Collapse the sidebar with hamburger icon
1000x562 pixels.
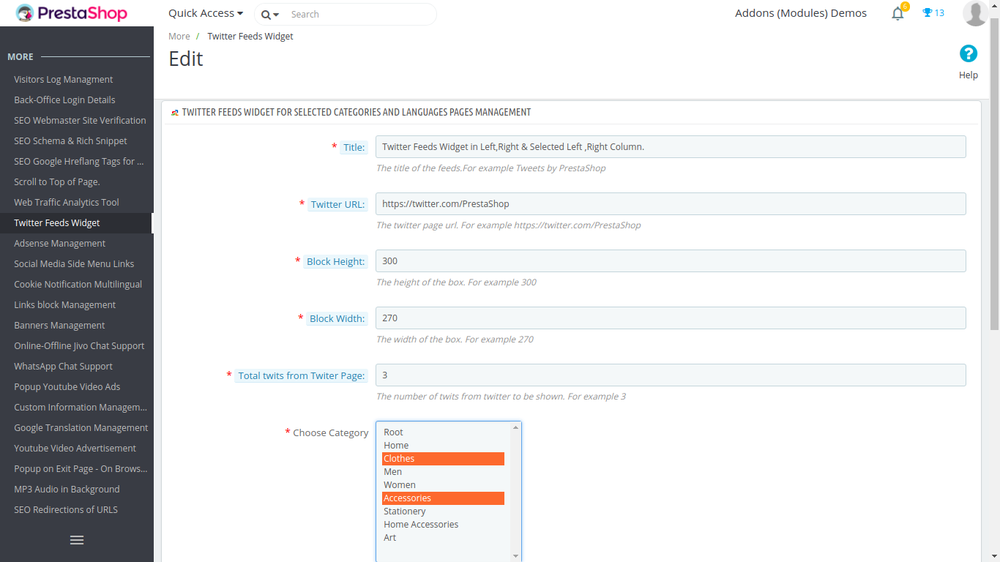tap(77, 540)
